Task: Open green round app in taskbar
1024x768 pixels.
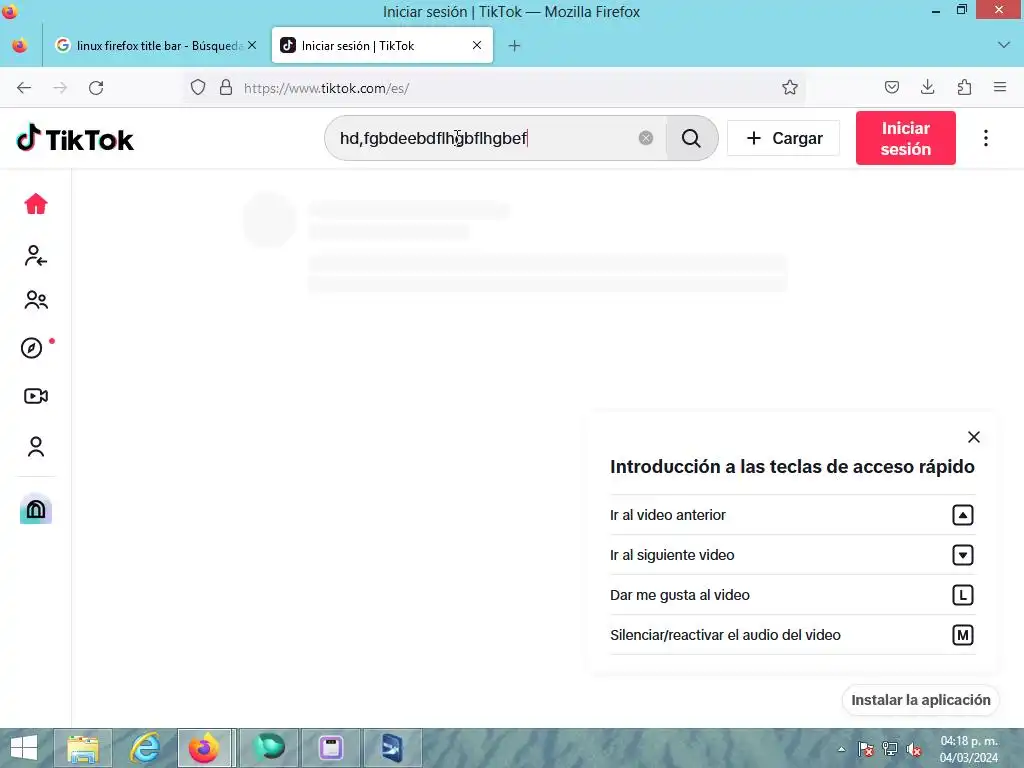Action: 269,748
